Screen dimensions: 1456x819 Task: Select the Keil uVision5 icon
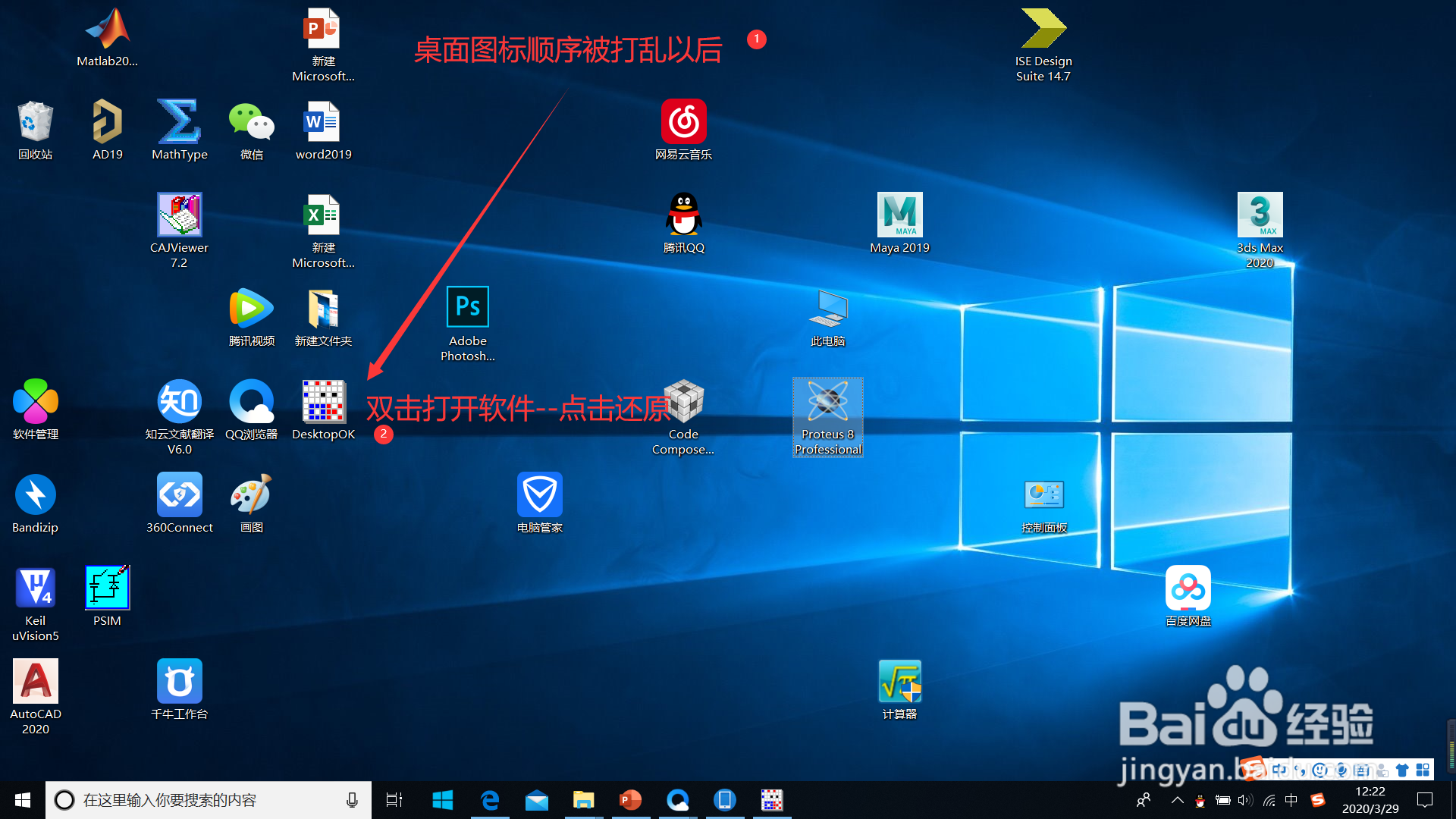36,588
